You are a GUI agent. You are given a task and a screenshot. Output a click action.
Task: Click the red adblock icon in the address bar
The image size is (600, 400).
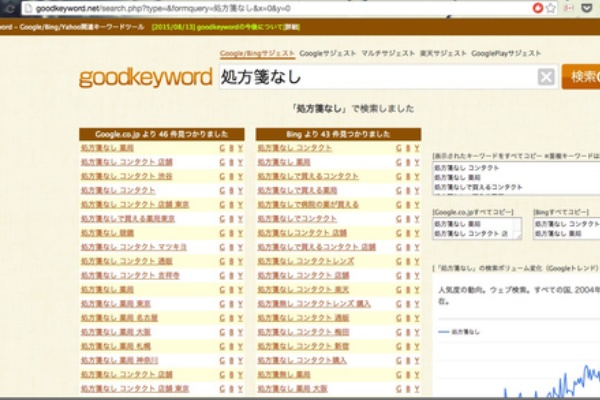point(538,8)
